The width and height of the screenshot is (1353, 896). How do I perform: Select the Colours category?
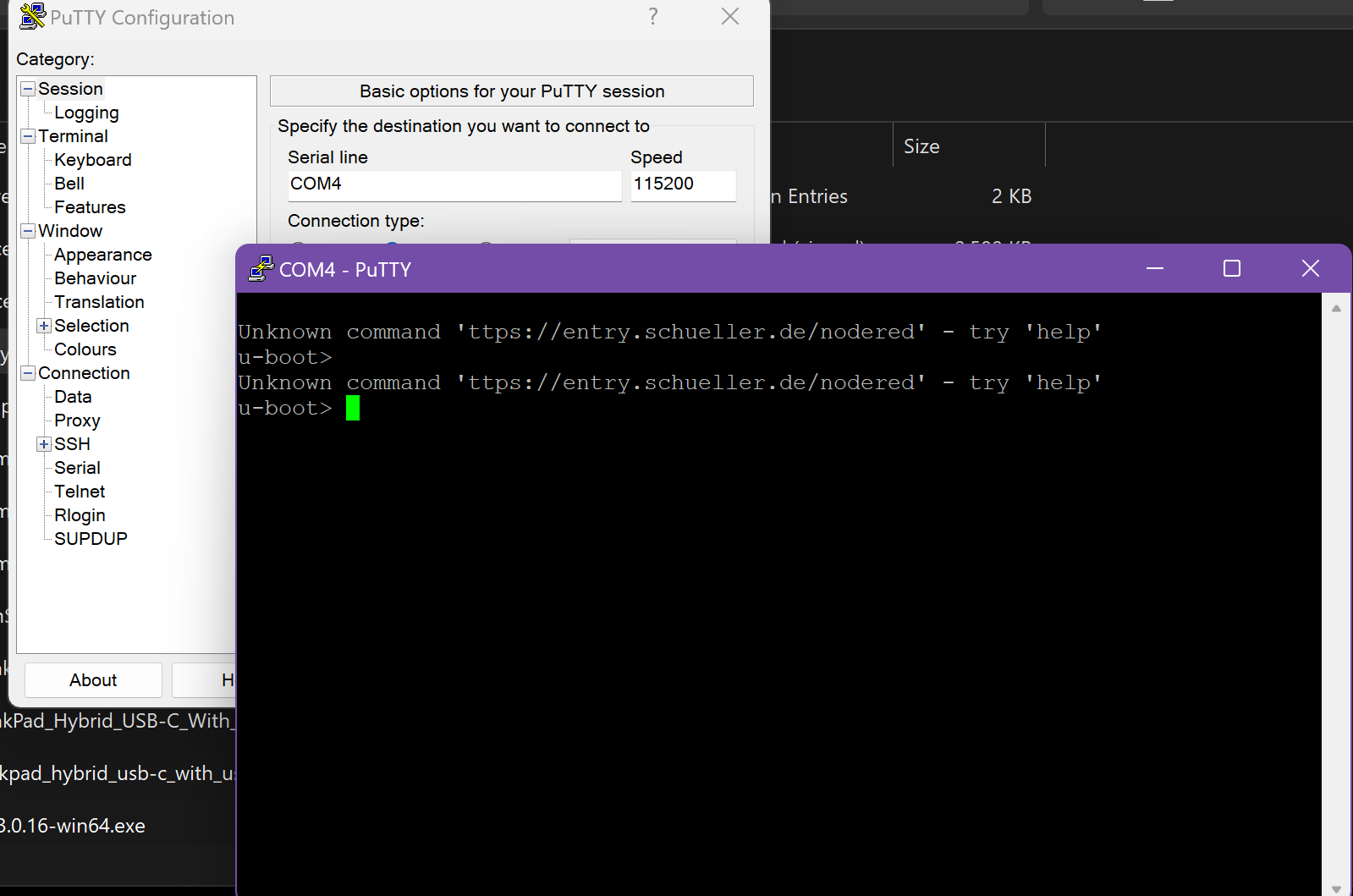click(x=85, y=349)
